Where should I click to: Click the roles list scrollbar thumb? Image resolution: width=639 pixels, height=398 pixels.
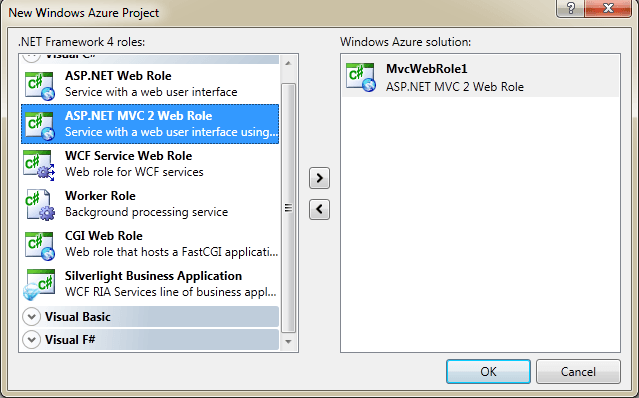tap(288, 208)
